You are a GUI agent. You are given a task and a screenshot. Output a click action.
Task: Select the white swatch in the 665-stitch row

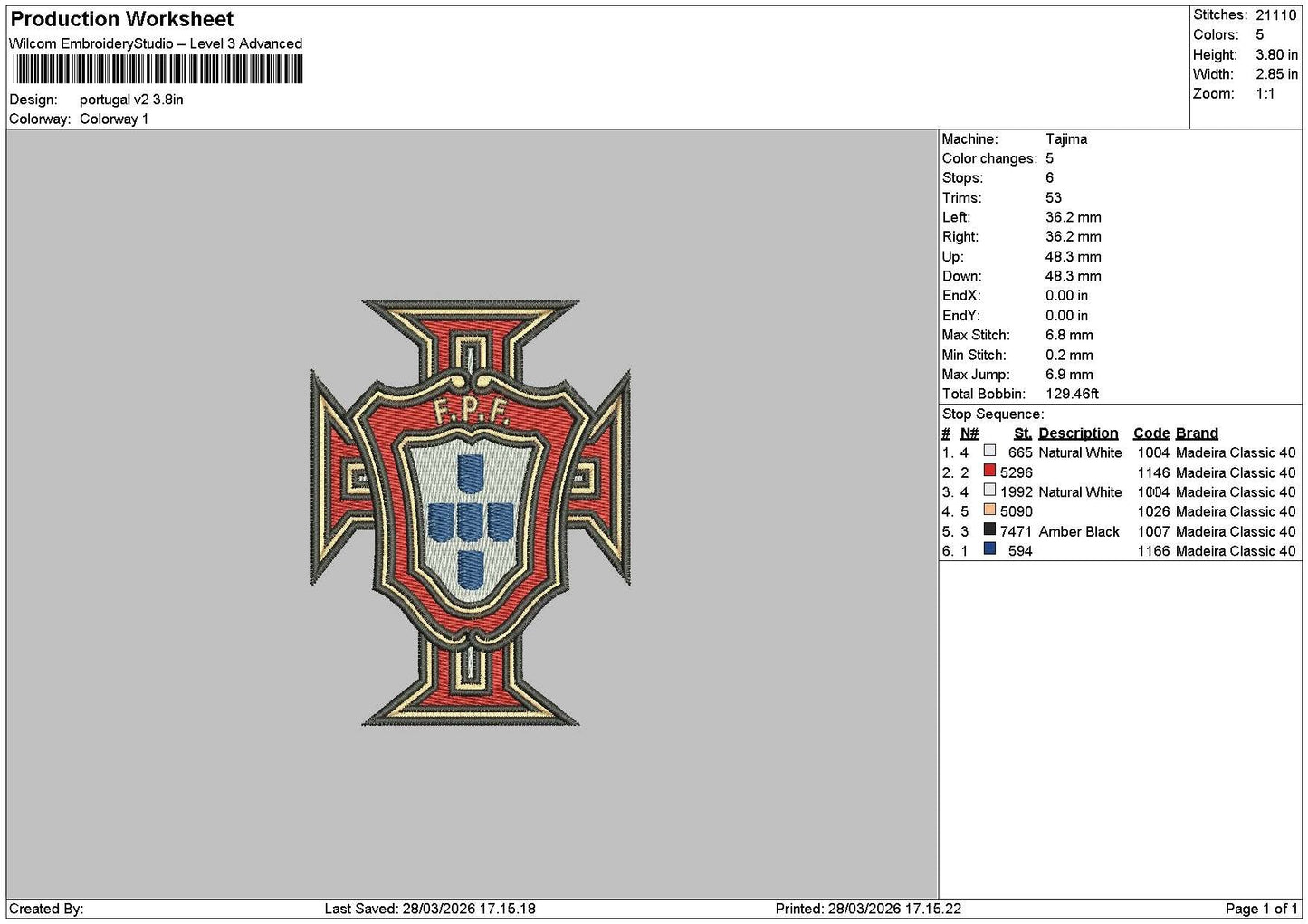[989, 451]
